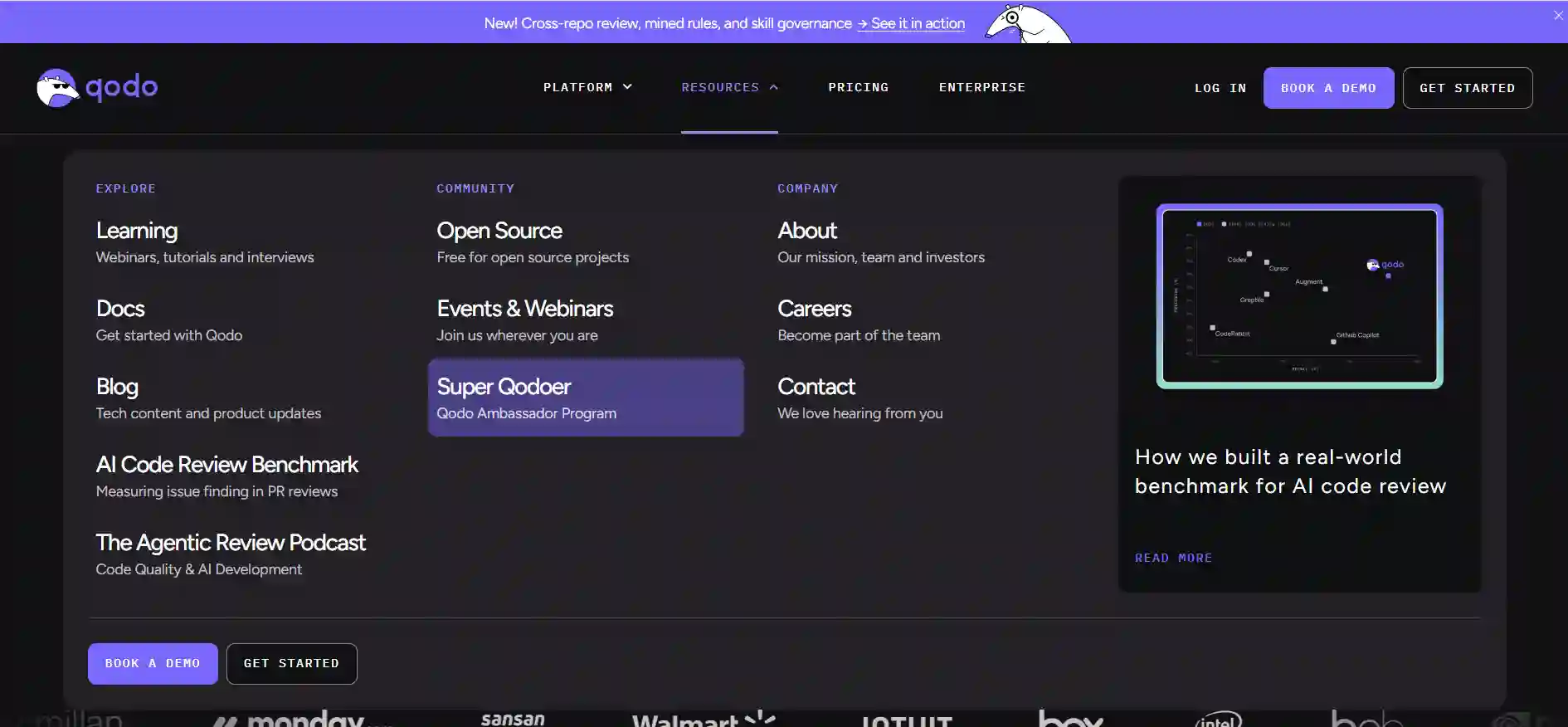Open Events & Webinars entry
Image resolution: width=1568 pixels, height=727 pixels.
coord(524,320)
